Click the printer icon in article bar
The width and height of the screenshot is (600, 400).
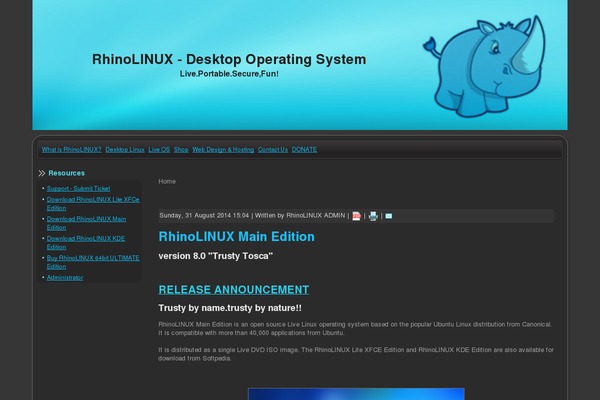(373, 216)
